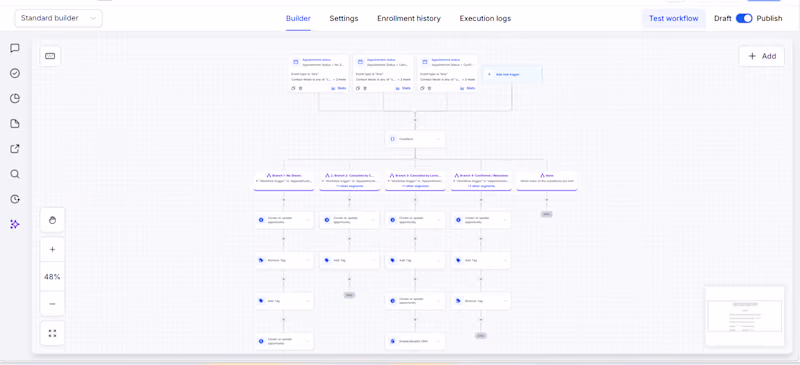The height and width of the screenshot is (365, 800).
Task: Click the 48% zoom level indicator
Action: 52,277
